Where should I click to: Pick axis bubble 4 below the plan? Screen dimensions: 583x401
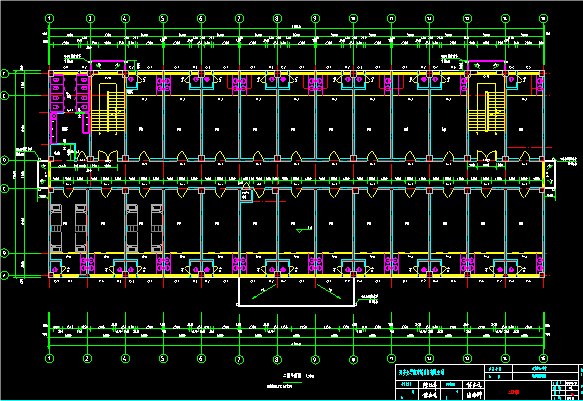[x=125, y=358]
